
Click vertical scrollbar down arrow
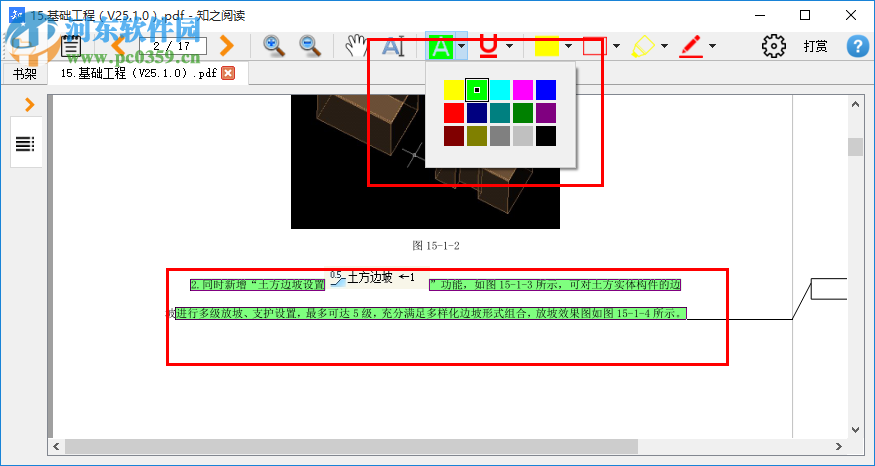855,430
